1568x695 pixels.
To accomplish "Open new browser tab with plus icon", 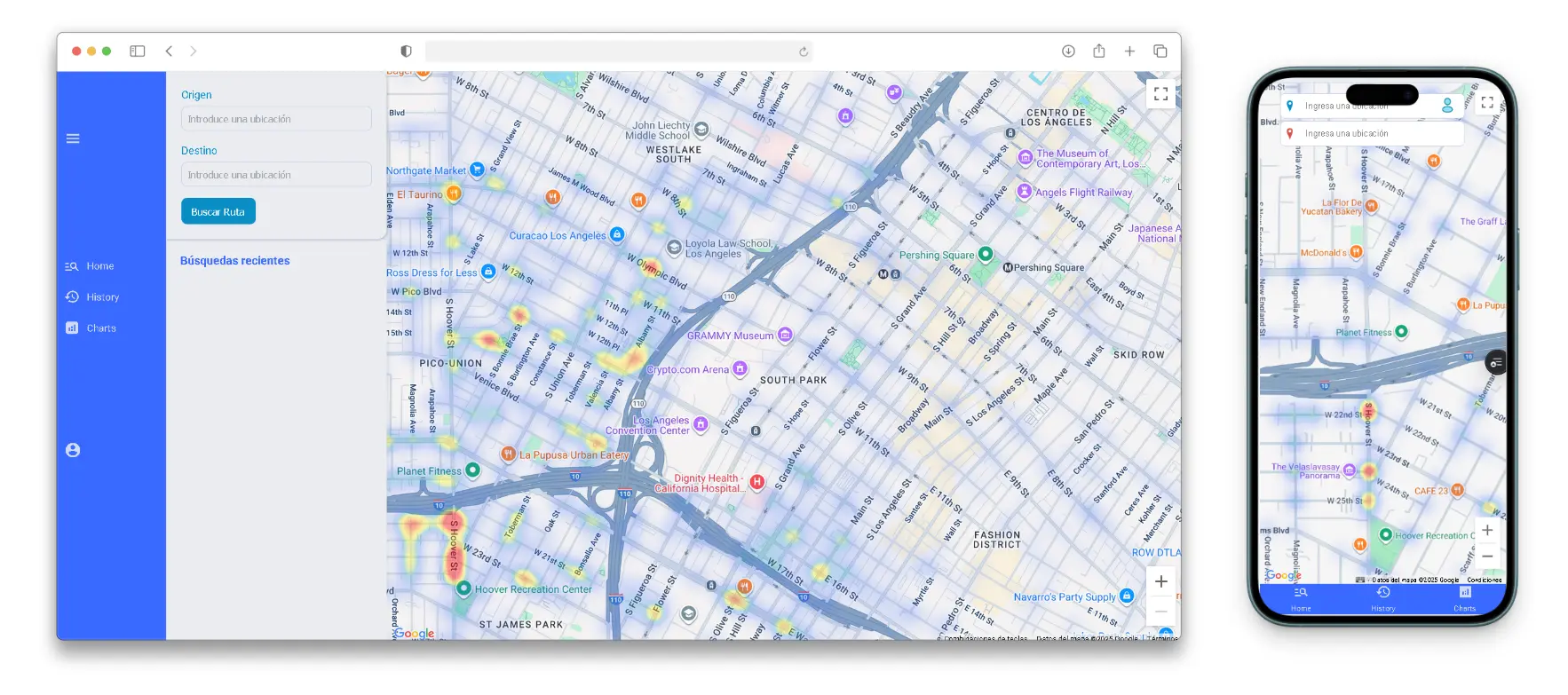I will pos(1129,51).
